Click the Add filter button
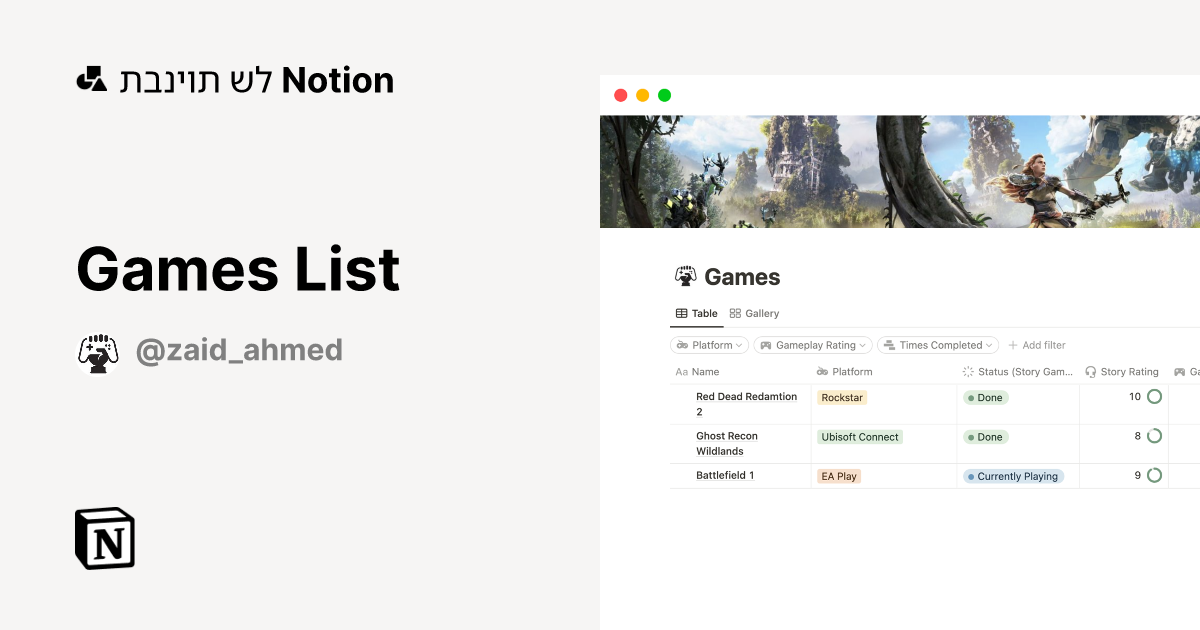Screen dimensions: 1200x630 1037,345
